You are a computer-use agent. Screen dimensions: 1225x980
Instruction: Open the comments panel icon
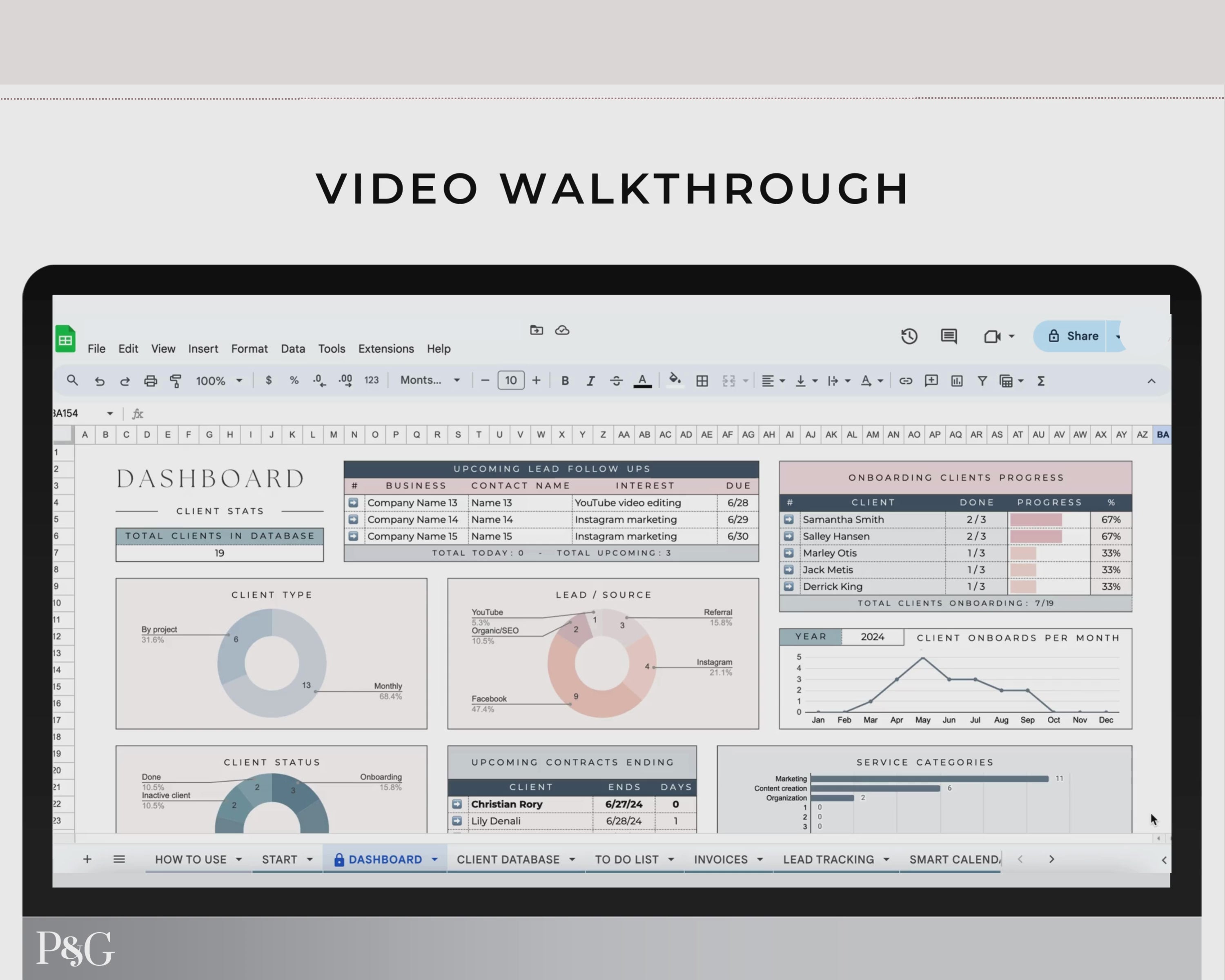(949, 336)
